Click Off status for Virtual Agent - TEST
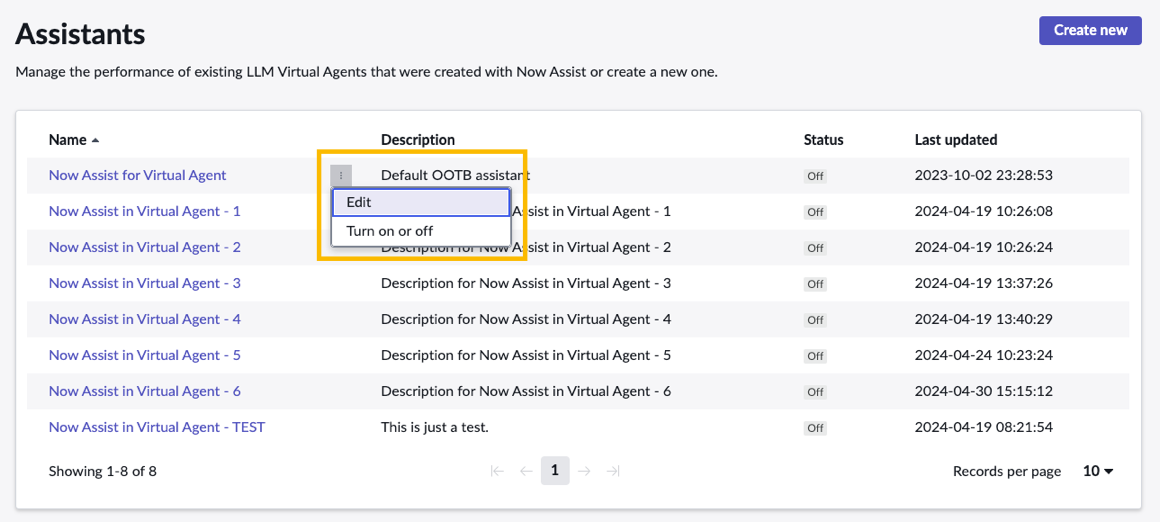 (x=815, y=428)
